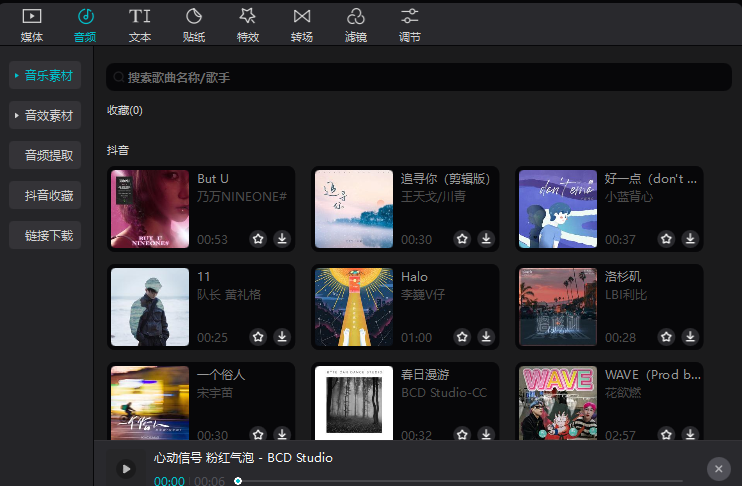This screenshot has width=742, height=486.
Task: Click the artist name 小蓝背心
Action: (629, 197)
